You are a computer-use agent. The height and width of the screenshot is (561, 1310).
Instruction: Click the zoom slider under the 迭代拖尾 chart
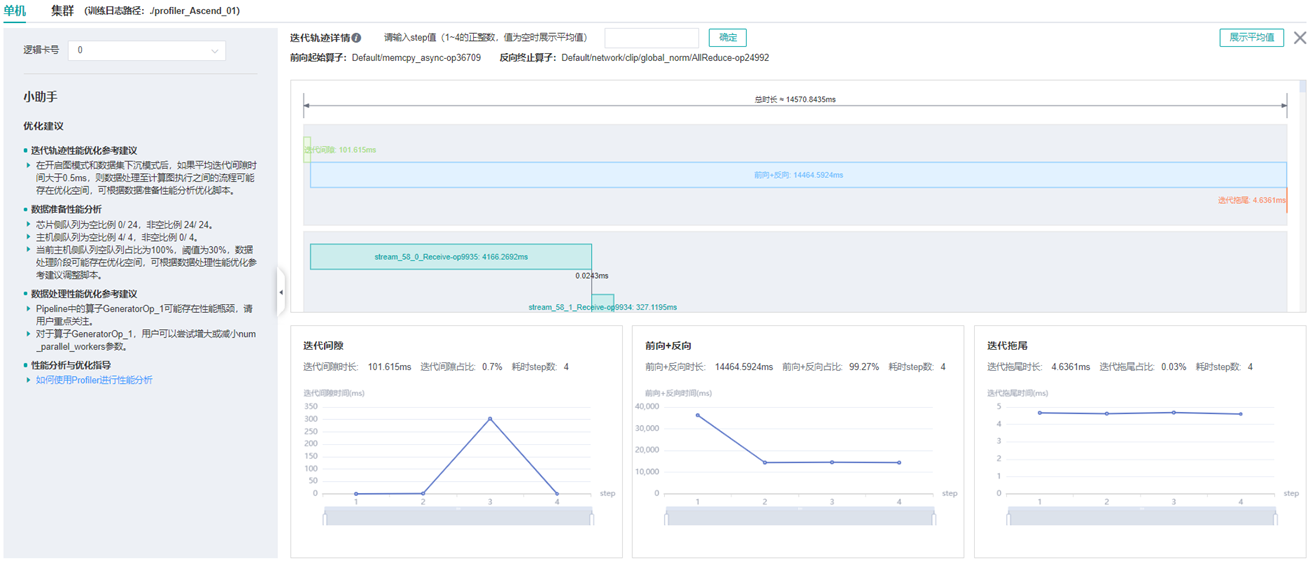(1142, 516)
